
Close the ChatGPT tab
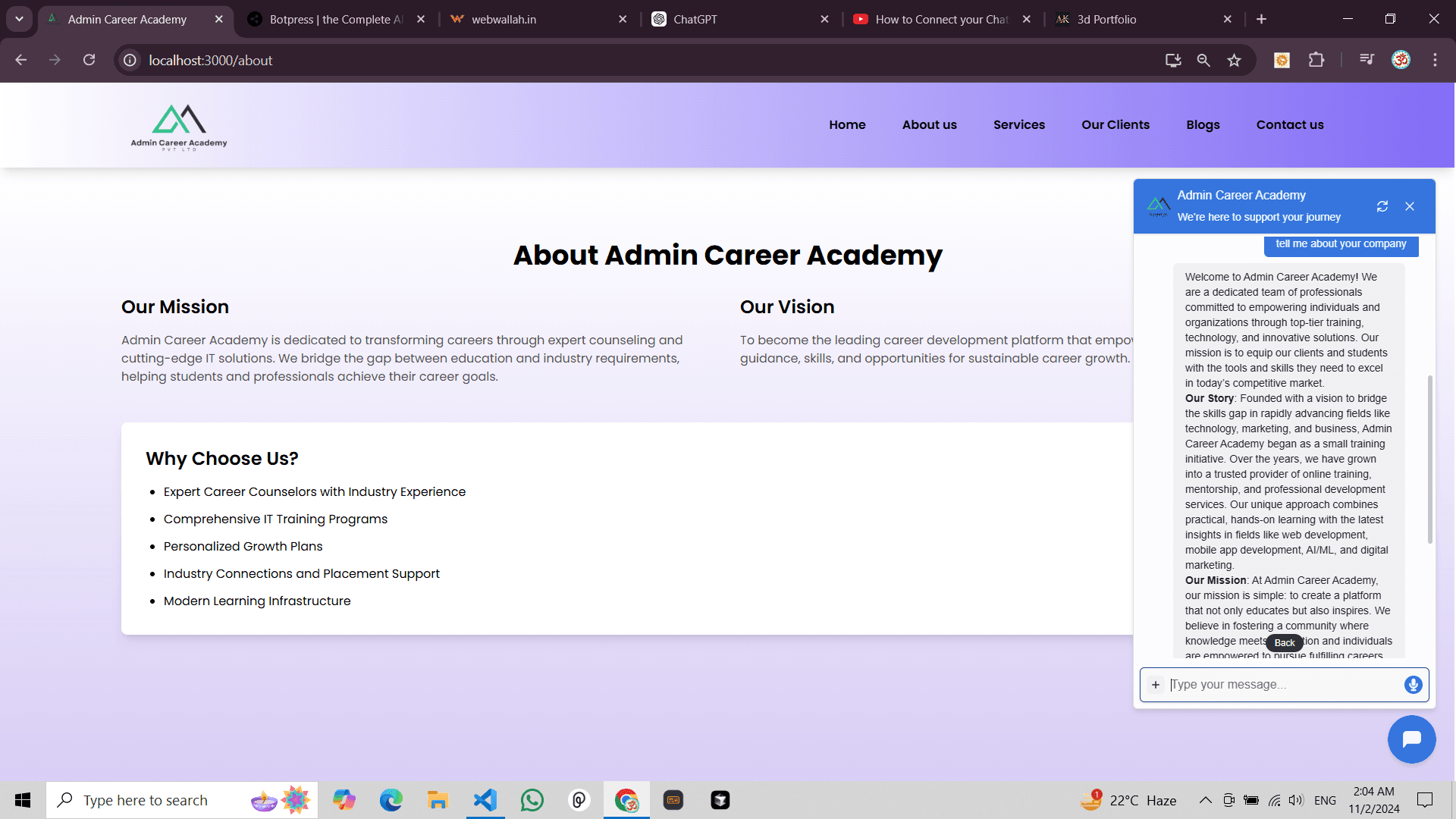pyautogui.click(x=824, y=19)
